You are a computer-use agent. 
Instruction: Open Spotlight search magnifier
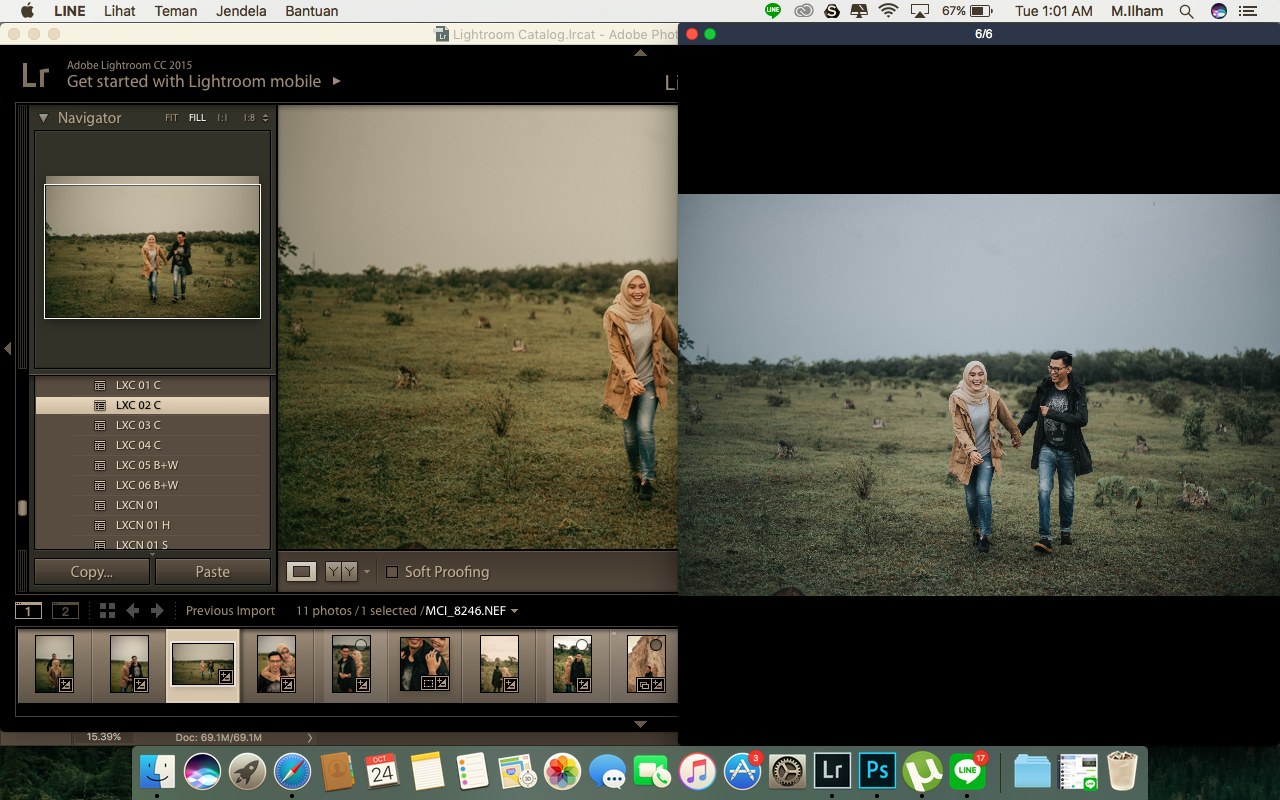point(1186,11)
